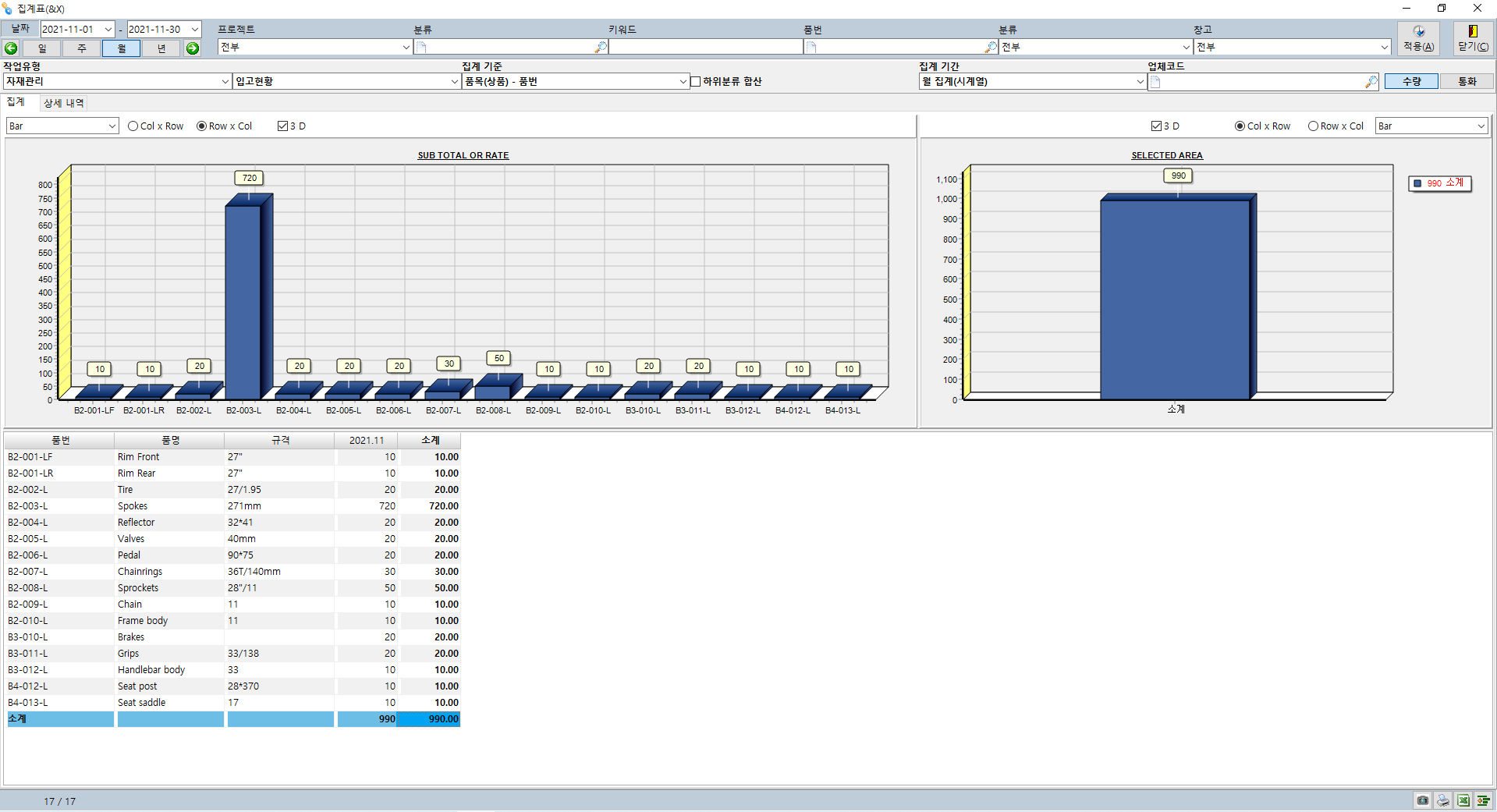Image resolution: width=1497 pixels, height=812 pixels.
Task: Select the Sprockets row
Action: coord(232,588)
